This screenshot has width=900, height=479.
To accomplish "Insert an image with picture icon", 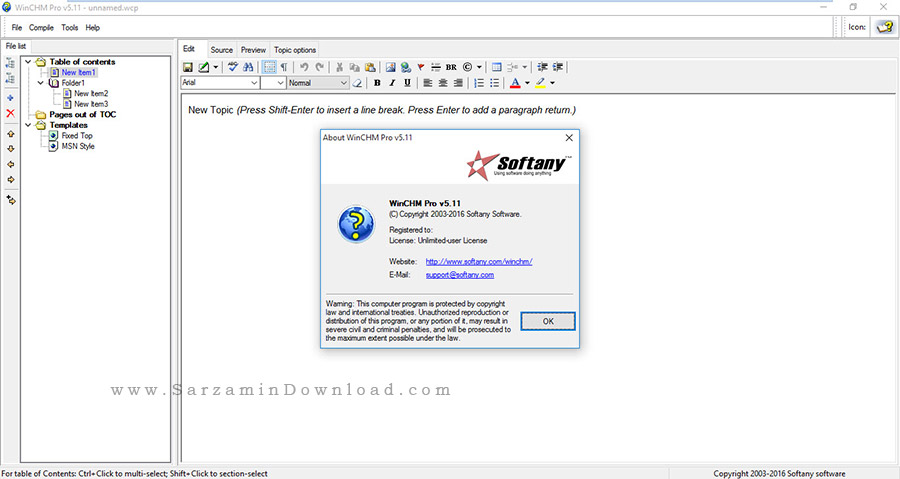I will click(390, 67).
